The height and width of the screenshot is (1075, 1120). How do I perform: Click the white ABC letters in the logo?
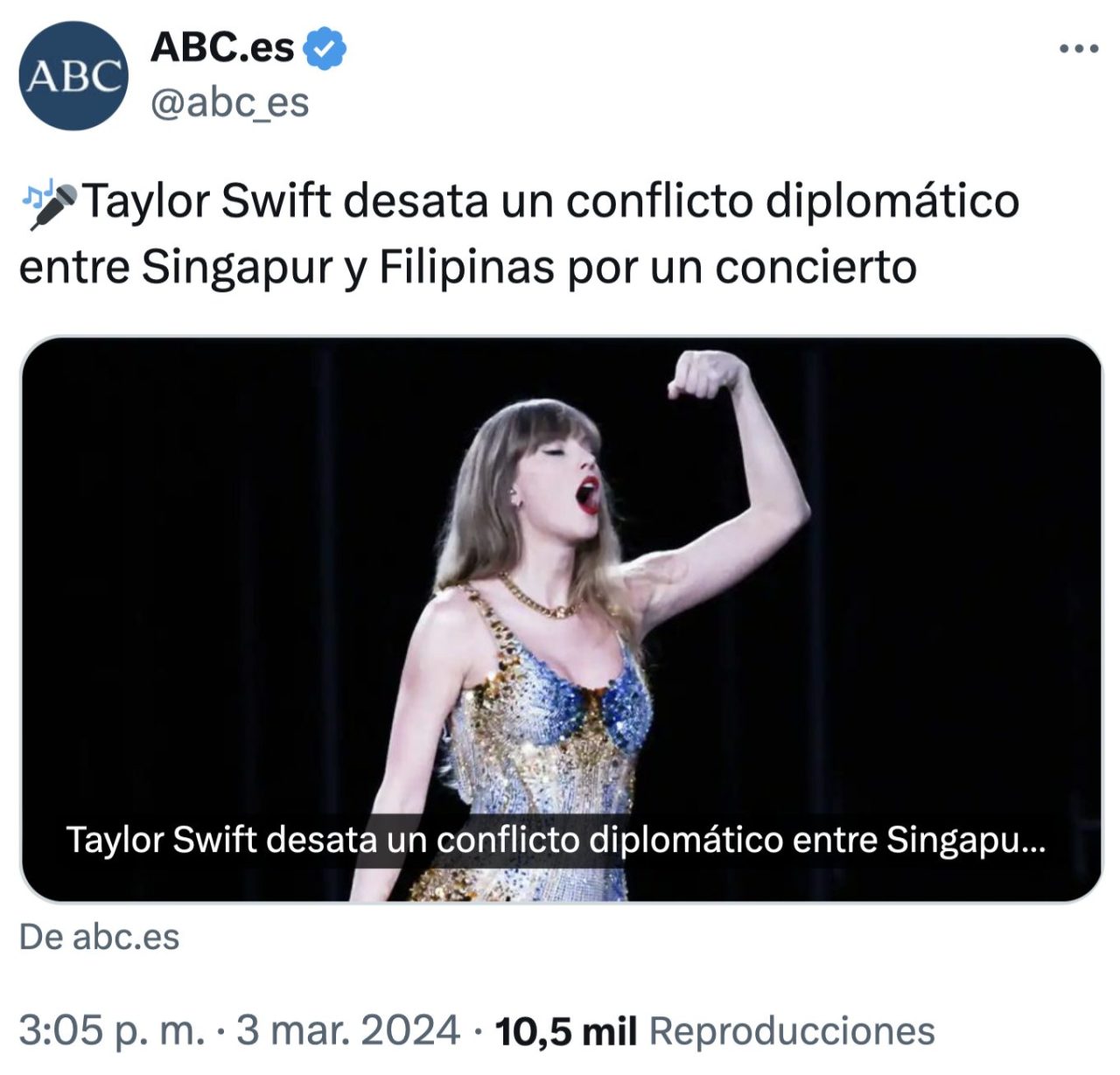[74, 77]
